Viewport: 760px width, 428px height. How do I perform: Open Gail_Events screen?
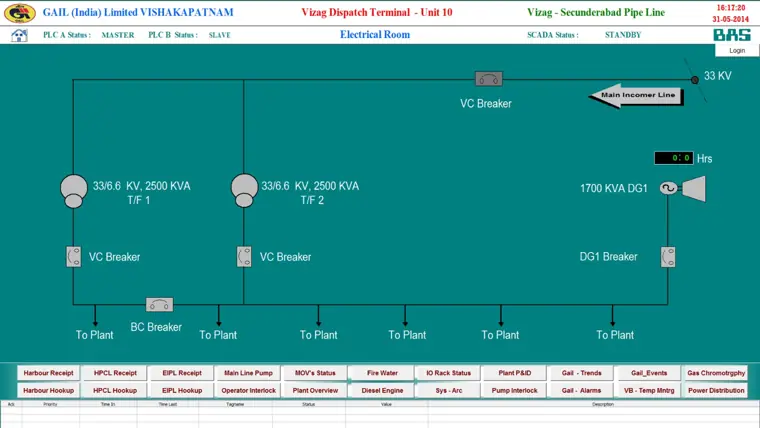point(649,373)
